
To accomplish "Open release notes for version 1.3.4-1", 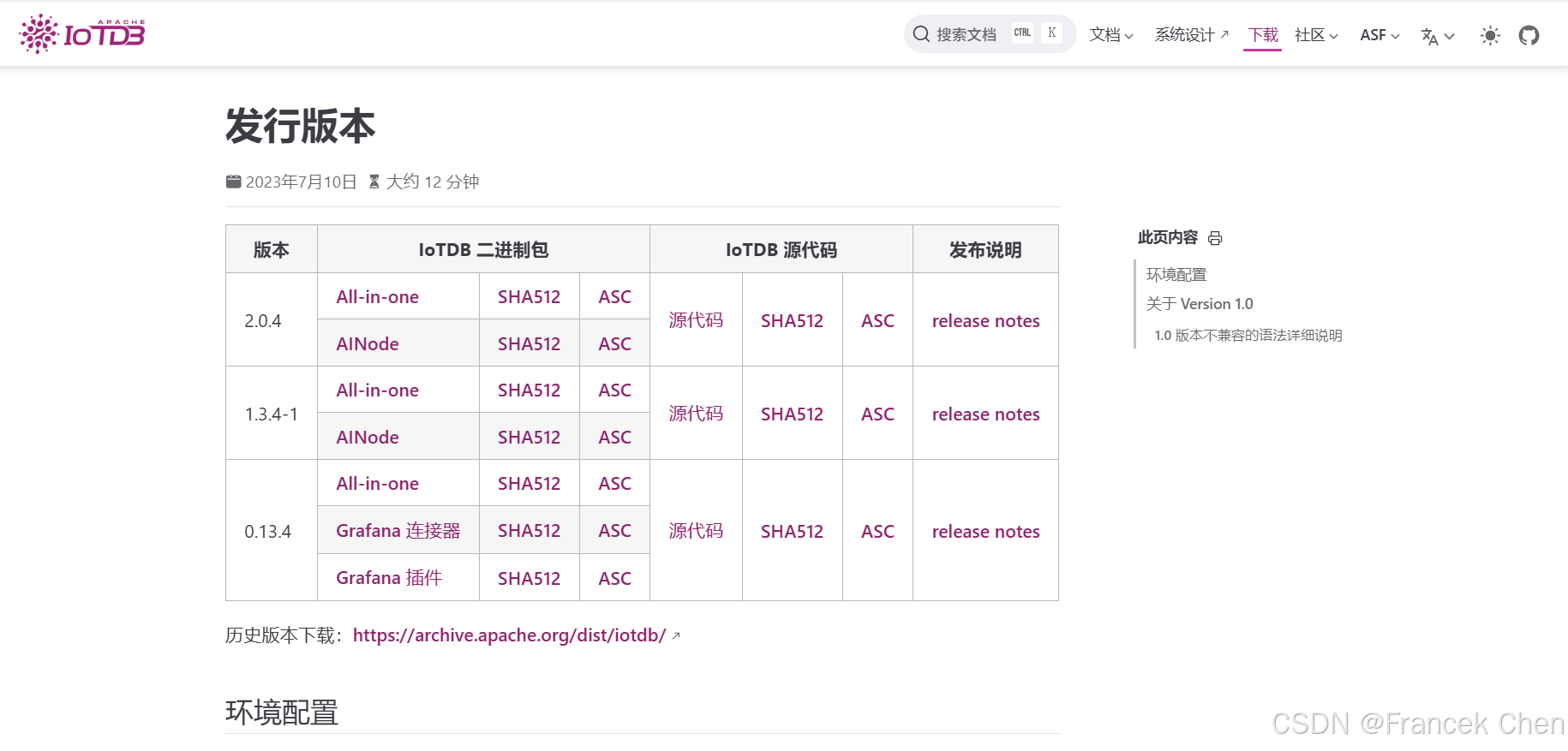I will [985, 414].
